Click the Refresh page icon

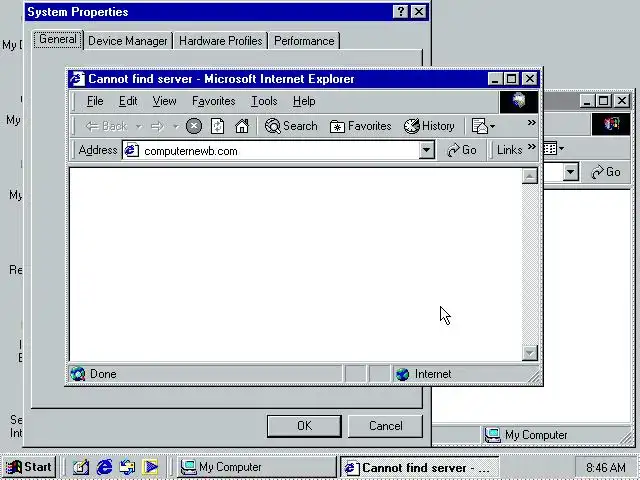(x=218, y=126)
